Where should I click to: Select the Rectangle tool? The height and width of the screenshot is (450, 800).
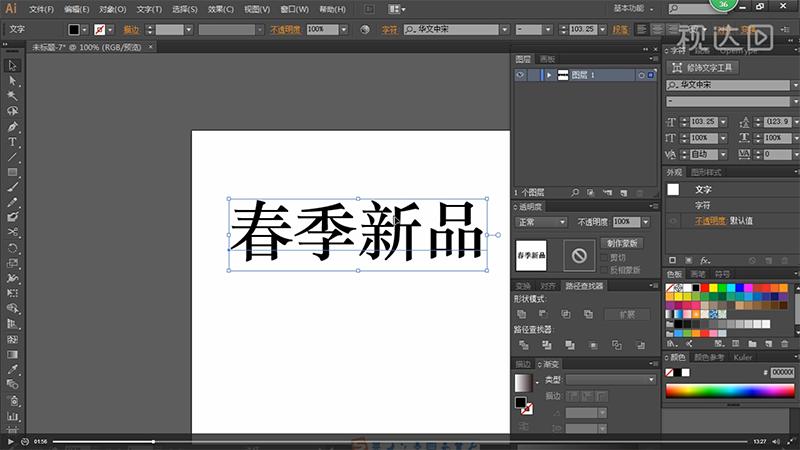click(12, 172)
